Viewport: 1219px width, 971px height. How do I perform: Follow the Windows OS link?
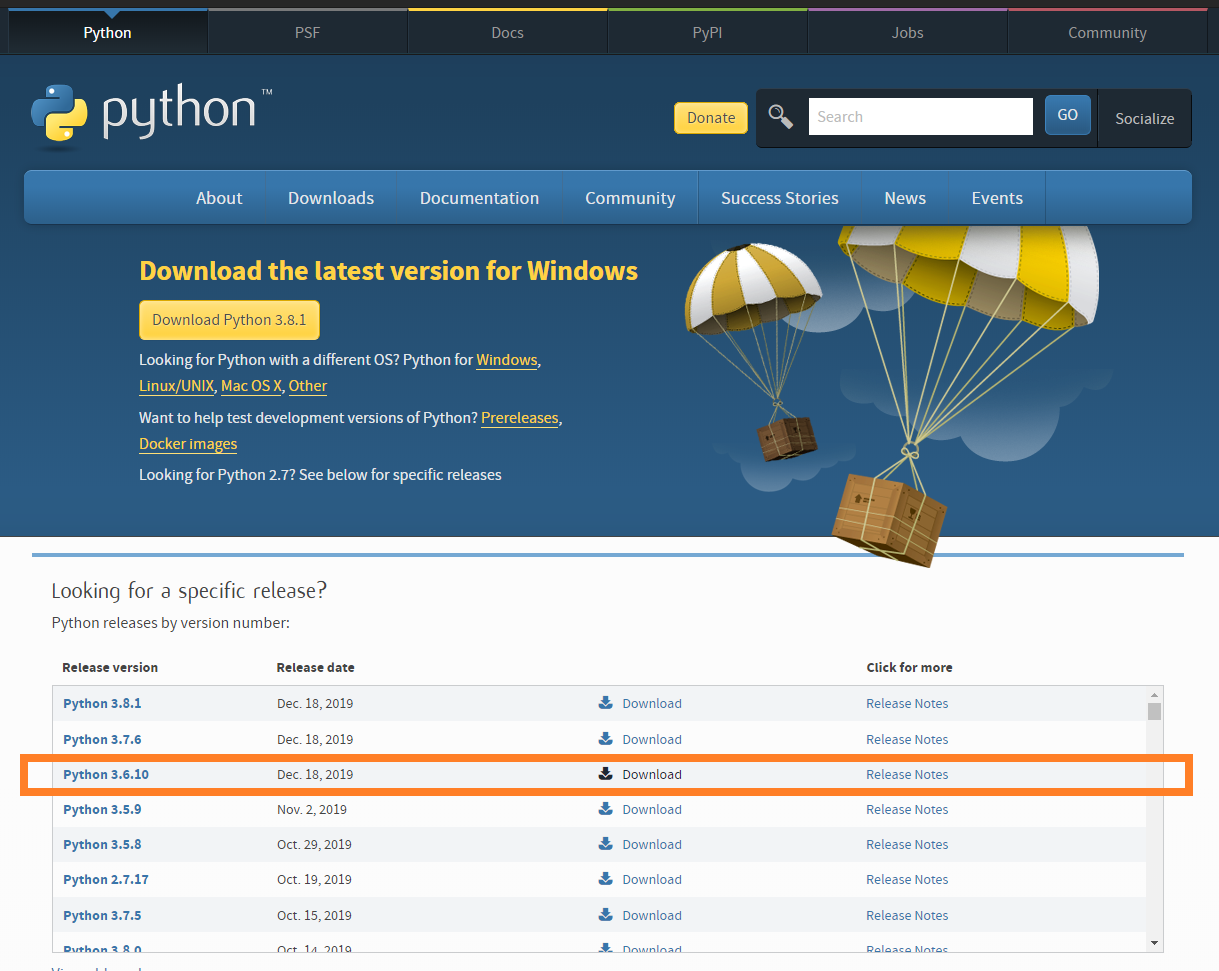tap(507, 360)
